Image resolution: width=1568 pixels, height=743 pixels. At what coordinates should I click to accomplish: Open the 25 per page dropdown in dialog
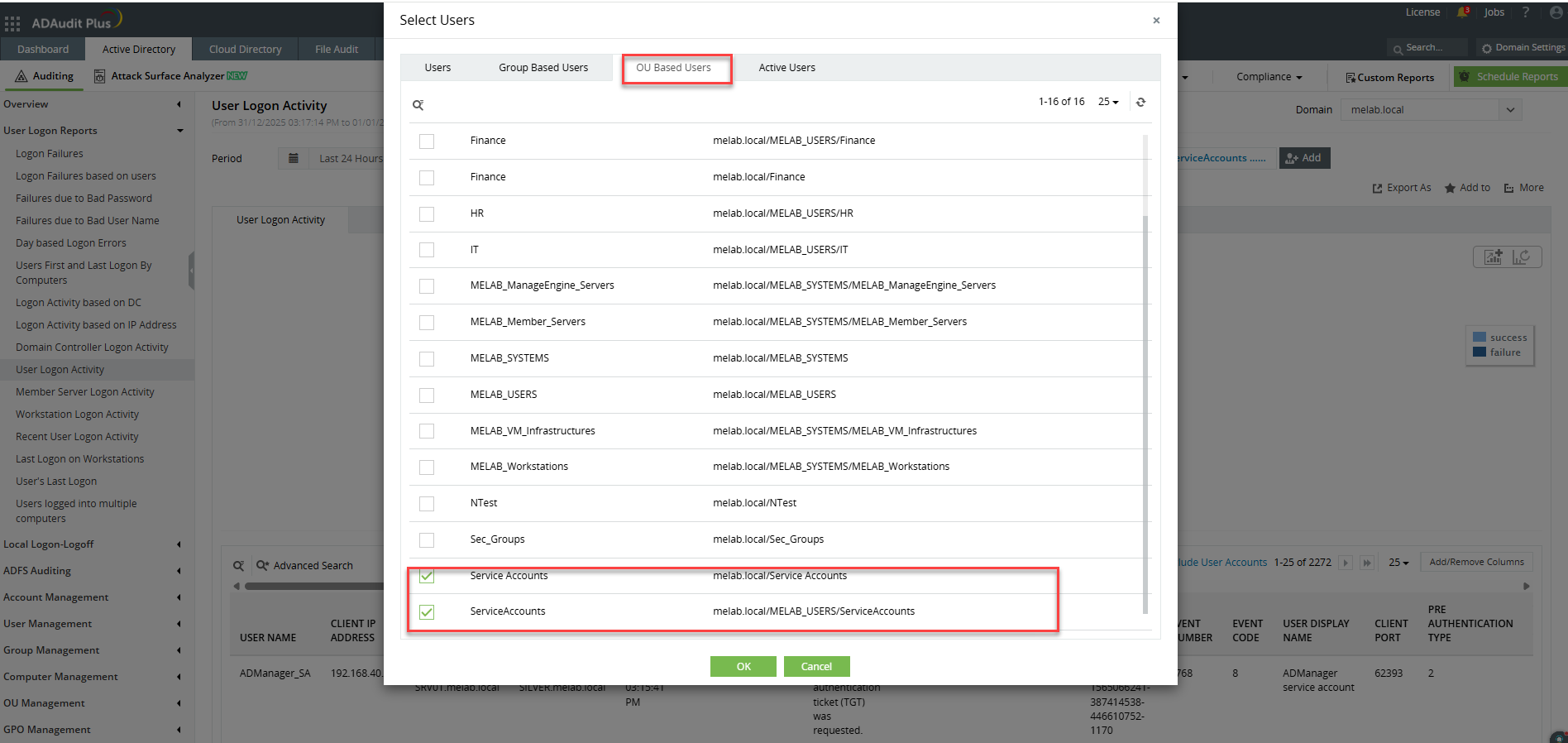click(x=1108, y=102)
